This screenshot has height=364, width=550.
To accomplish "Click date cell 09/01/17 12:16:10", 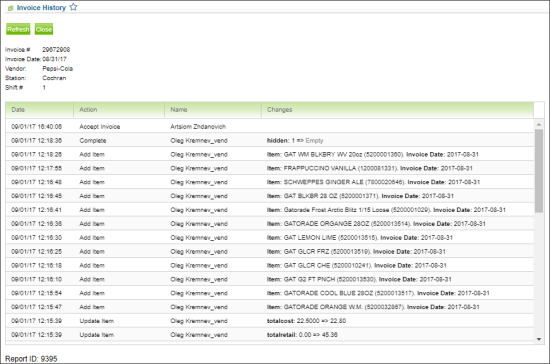I will coord(36,279).
